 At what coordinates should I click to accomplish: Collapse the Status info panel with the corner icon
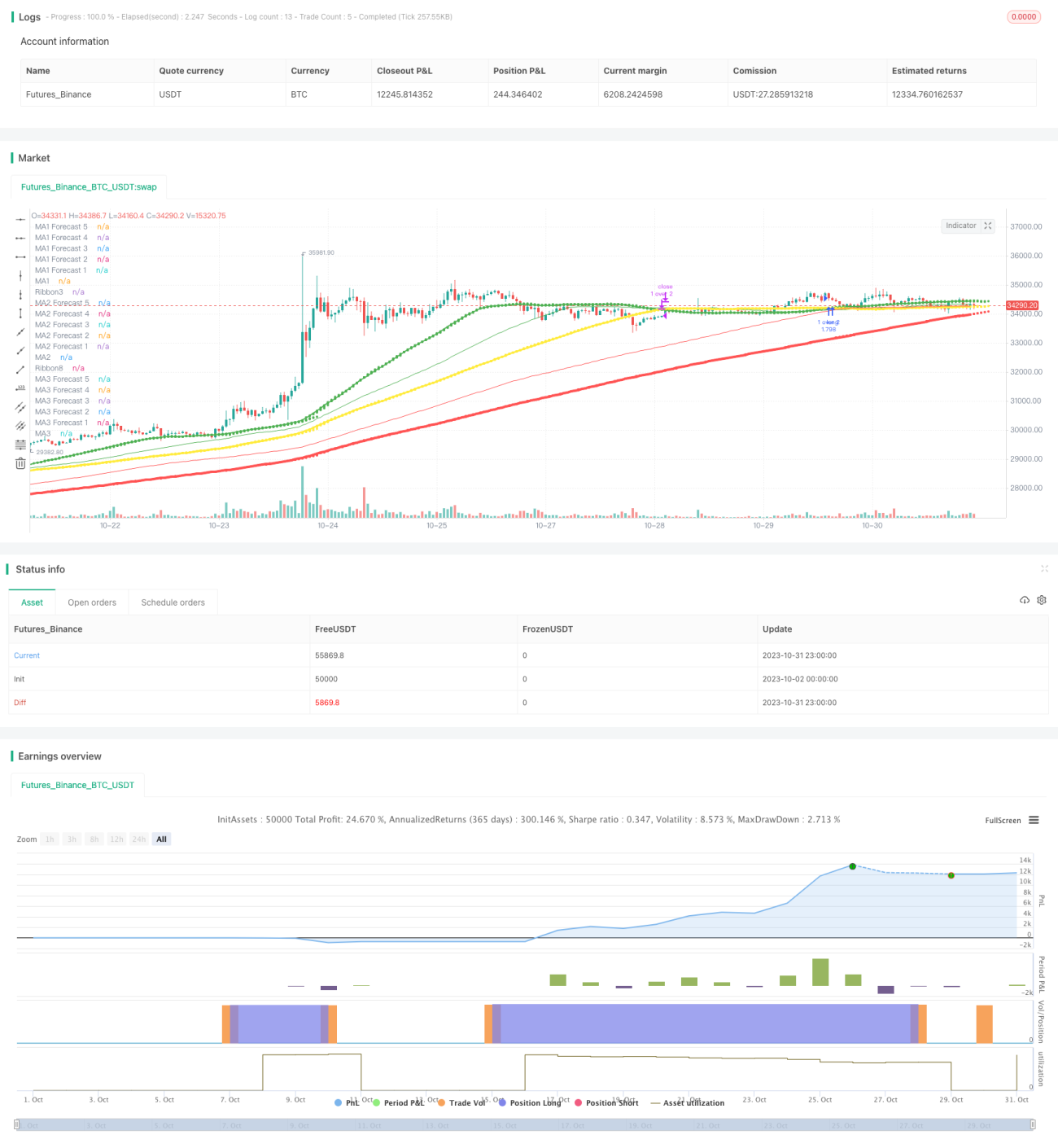1044,568
